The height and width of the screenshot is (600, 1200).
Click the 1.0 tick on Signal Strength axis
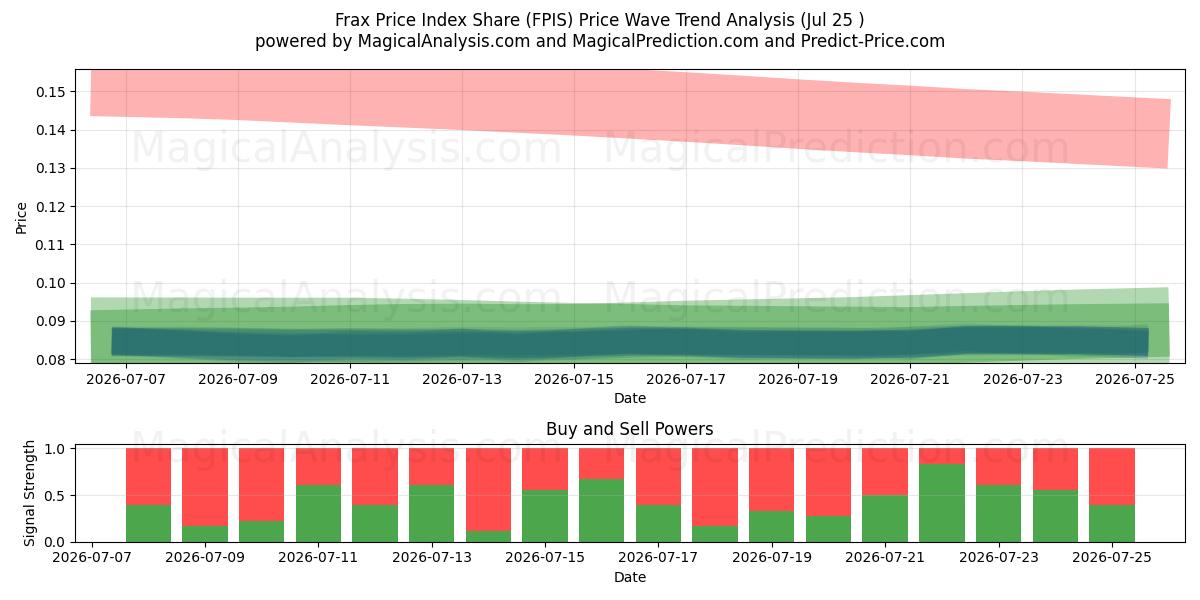click(x=56, y=449)
